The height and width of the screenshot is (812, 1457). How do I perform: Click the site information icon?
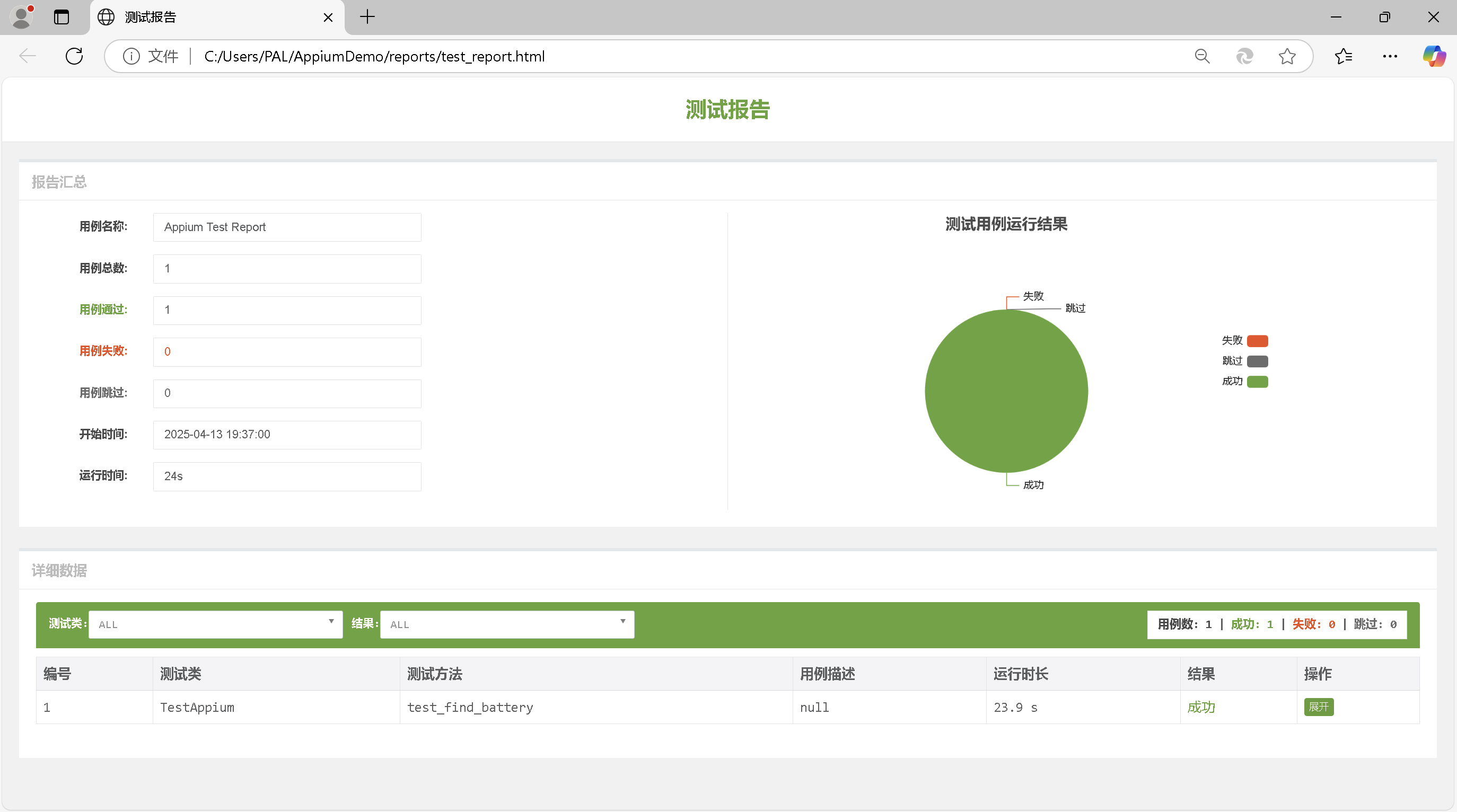pyautogui.click(x=131, y=56)
